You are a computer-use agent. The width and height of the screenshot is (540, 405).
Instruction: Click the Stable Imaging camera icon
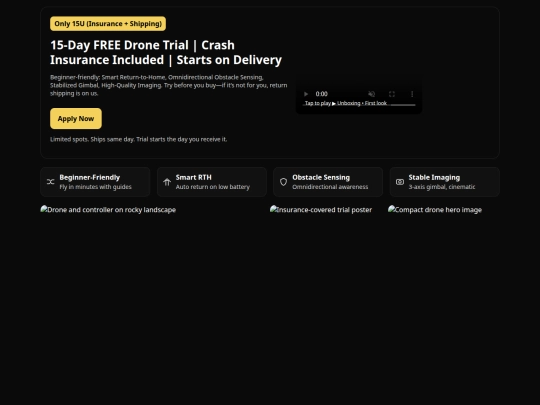point(400,182)
